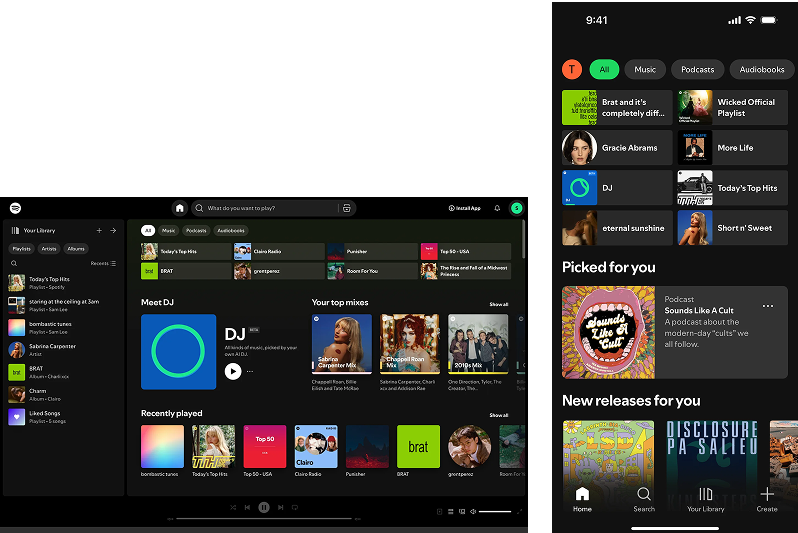
Task: Open the Charm album in the library
Action: (x=64, y=395)
